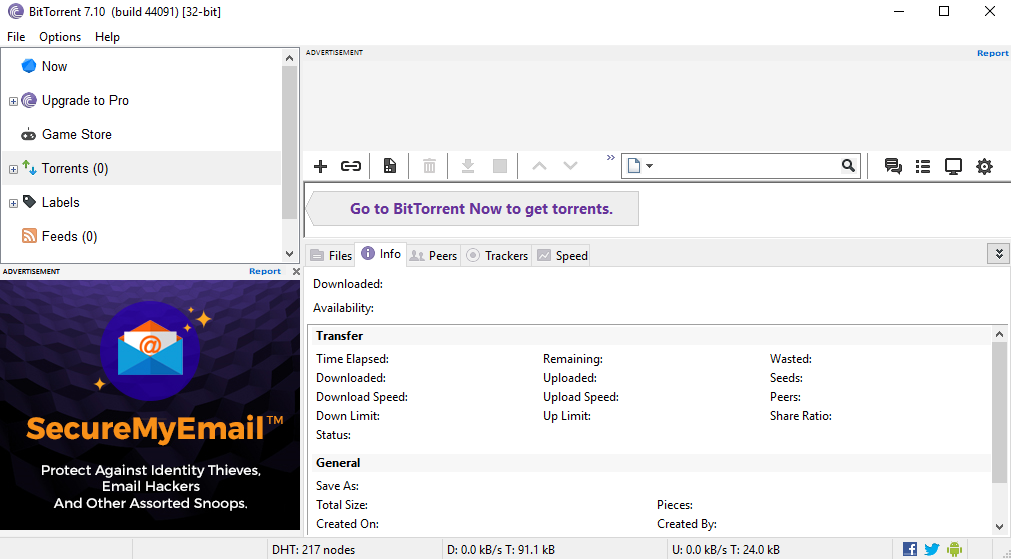This screenshot has width=1011, height=559.
Task: Click the Twitter icon in status bar
Action: pos(932,549)
